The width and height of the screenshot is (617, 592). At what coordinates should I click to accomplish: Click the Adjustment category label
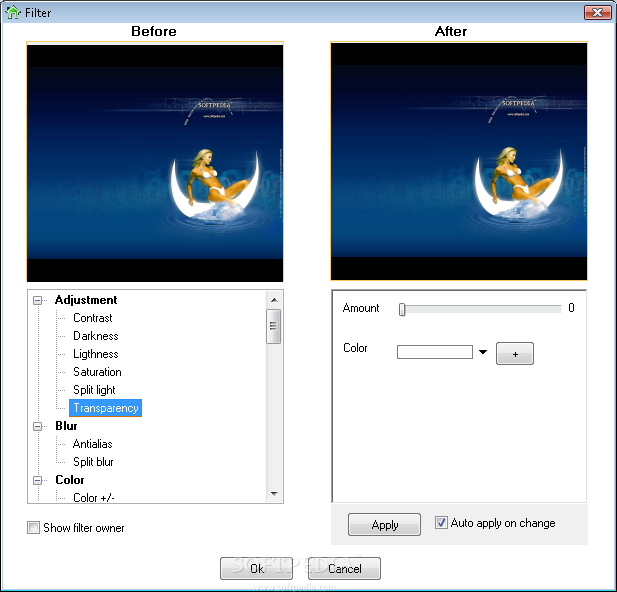tap(86, 300)
